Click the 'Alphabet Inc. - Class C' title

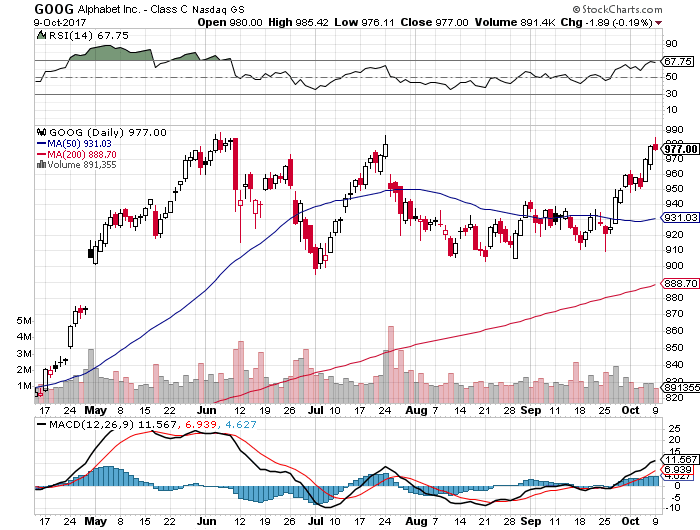(x=132, y=9)
